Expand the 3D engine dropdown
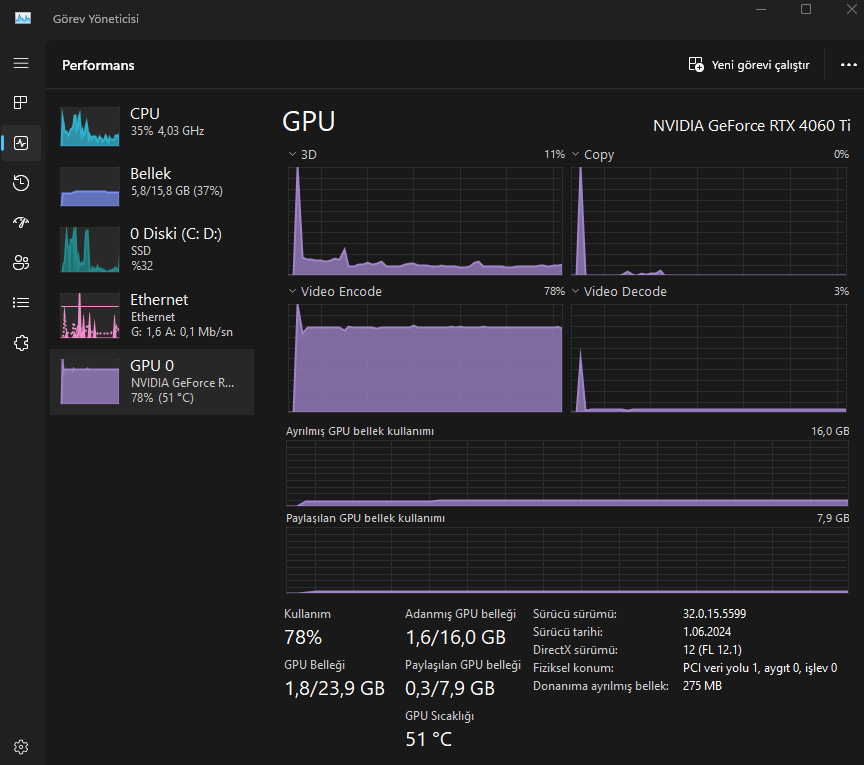Image resolution: width=864 pixels, height=765 pixels. 303,154
